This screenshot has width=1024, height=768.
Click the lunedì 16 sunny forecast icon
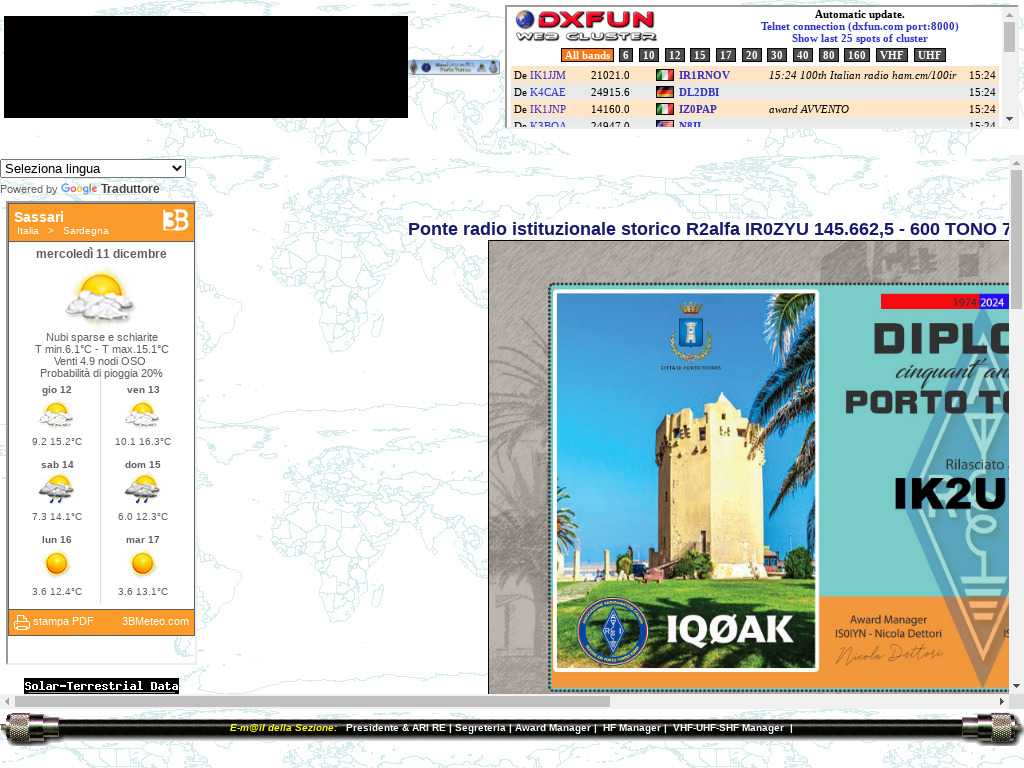(x=57, y=565)
